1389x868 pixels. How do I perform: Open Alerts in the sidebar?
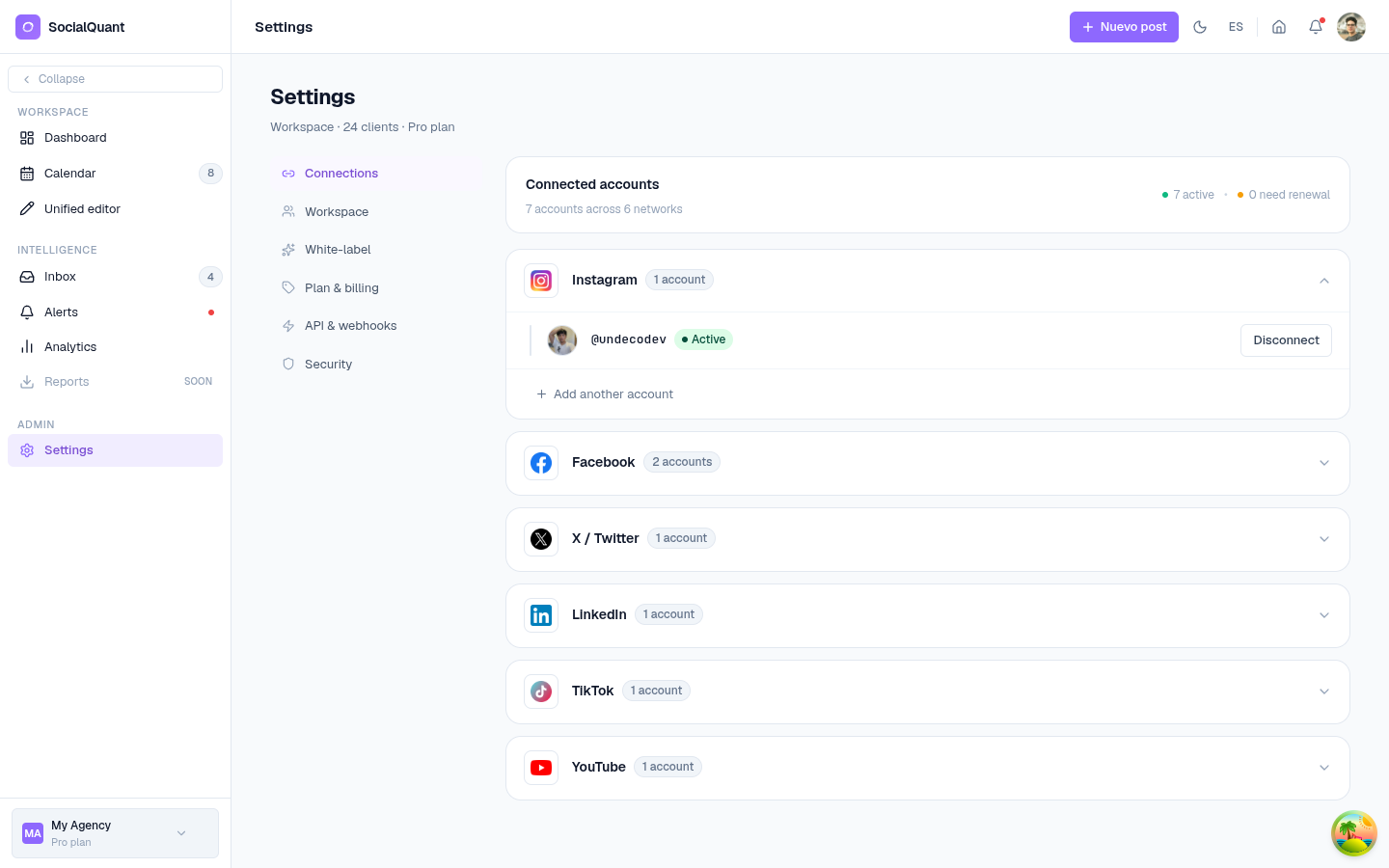(115, 312)
